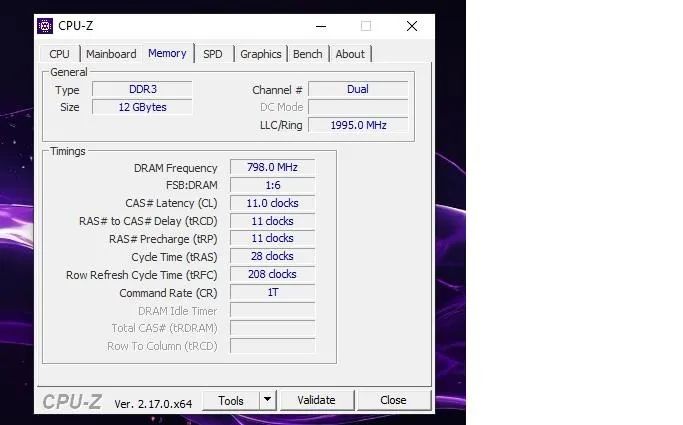Expand the Tools dropdown arrow
The image size is (683, 425).
pos(267,400)
